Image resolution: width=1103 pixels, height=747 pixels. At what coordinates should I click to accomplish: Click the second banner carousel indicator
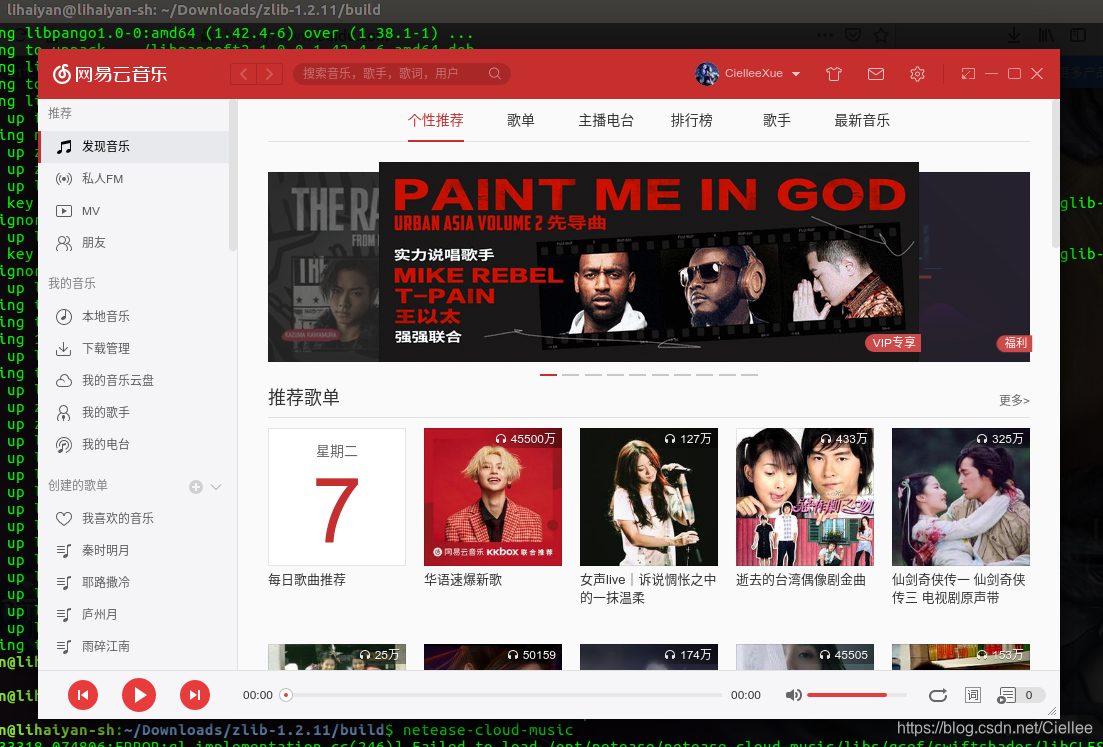coord(570,375)
